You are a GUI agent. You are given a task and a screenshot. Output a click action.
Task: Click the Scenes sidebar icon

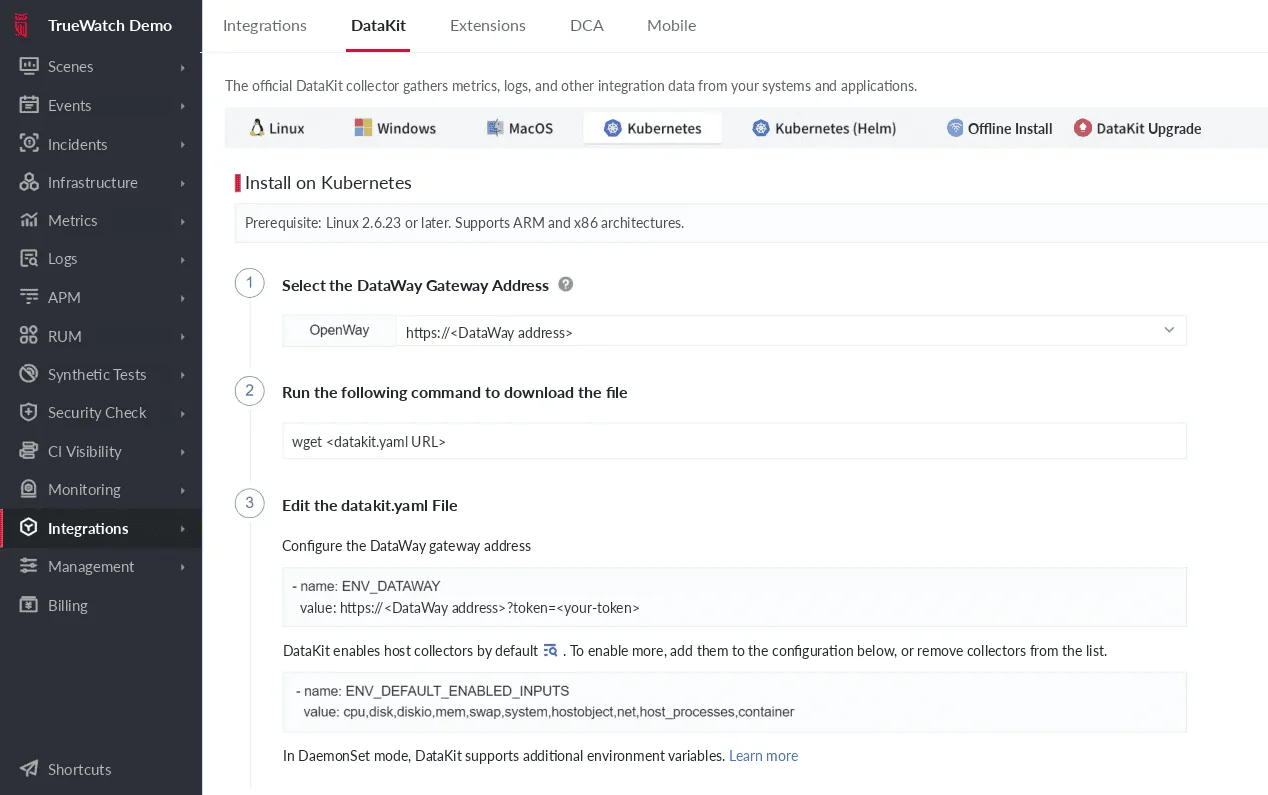[x=29, y=67]
